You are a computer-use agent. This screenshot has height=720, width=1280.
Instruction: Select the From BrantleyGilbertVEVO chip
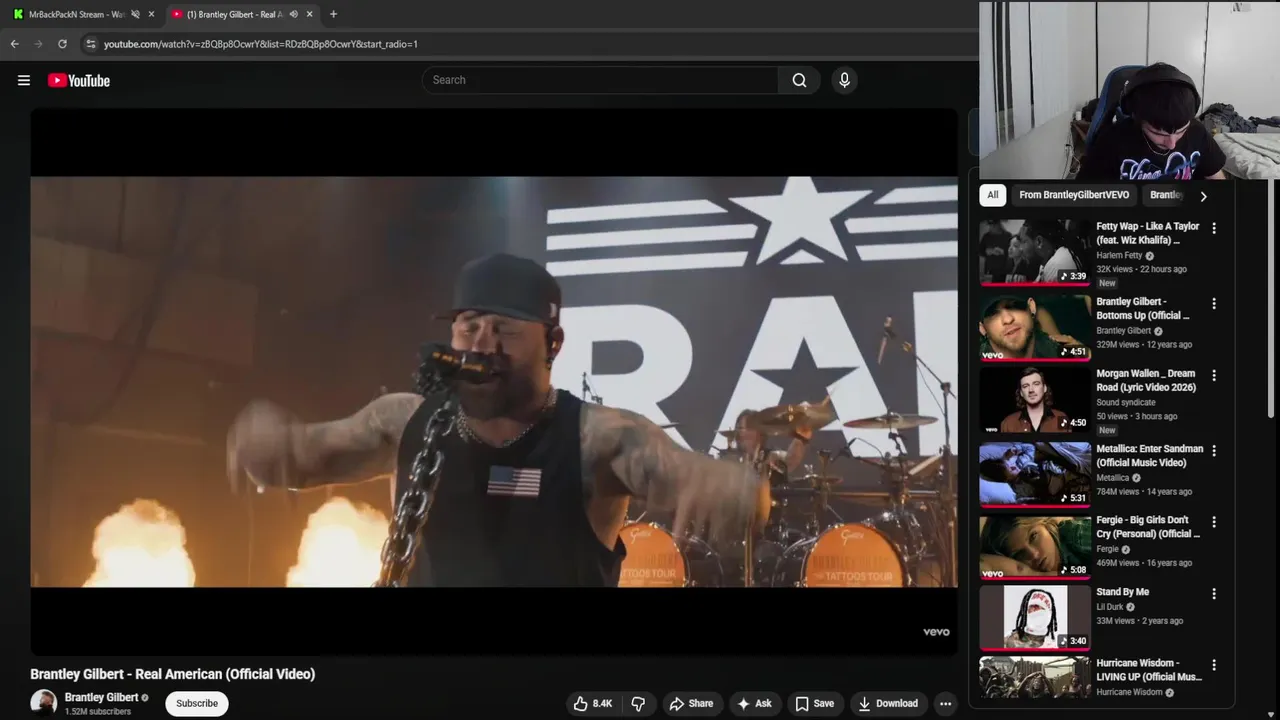point(1074,195)
